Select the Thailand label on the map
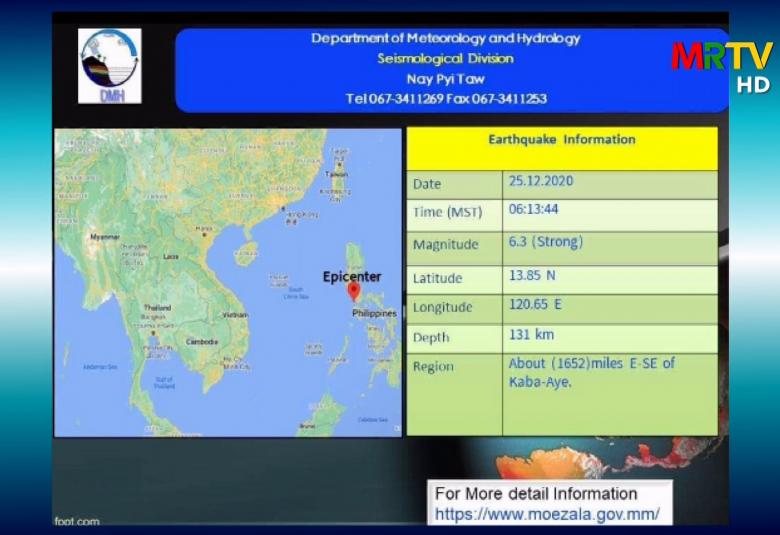This screenshot has height=535, width=780. pyautogui.click(x=157, y=308)
